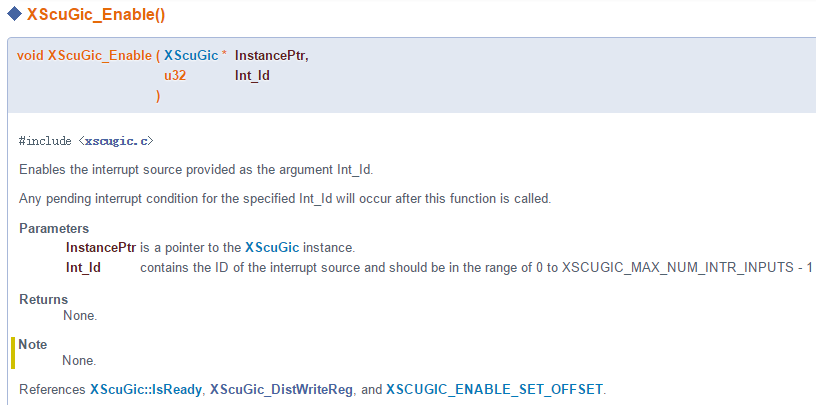
Task: Open XSCUGIC_ENABLE_SET_OFFSET reference link
Action: click(x=494, y=389)
